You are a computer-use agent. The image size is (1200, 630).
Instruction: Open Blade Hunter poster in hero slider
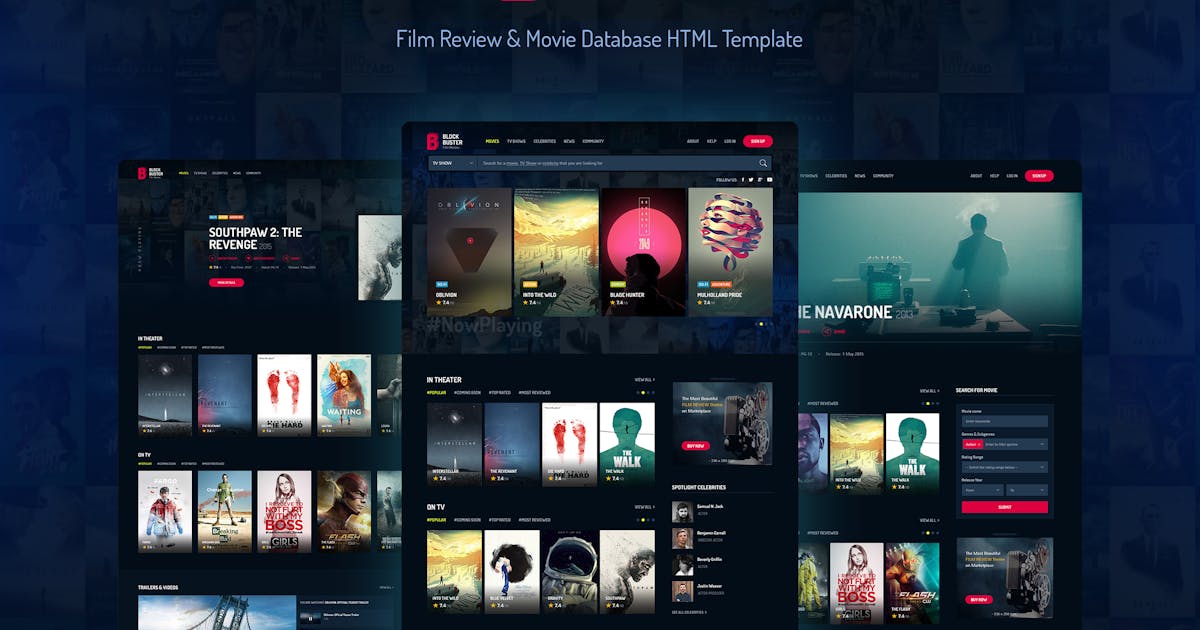[x=643, y=252]
